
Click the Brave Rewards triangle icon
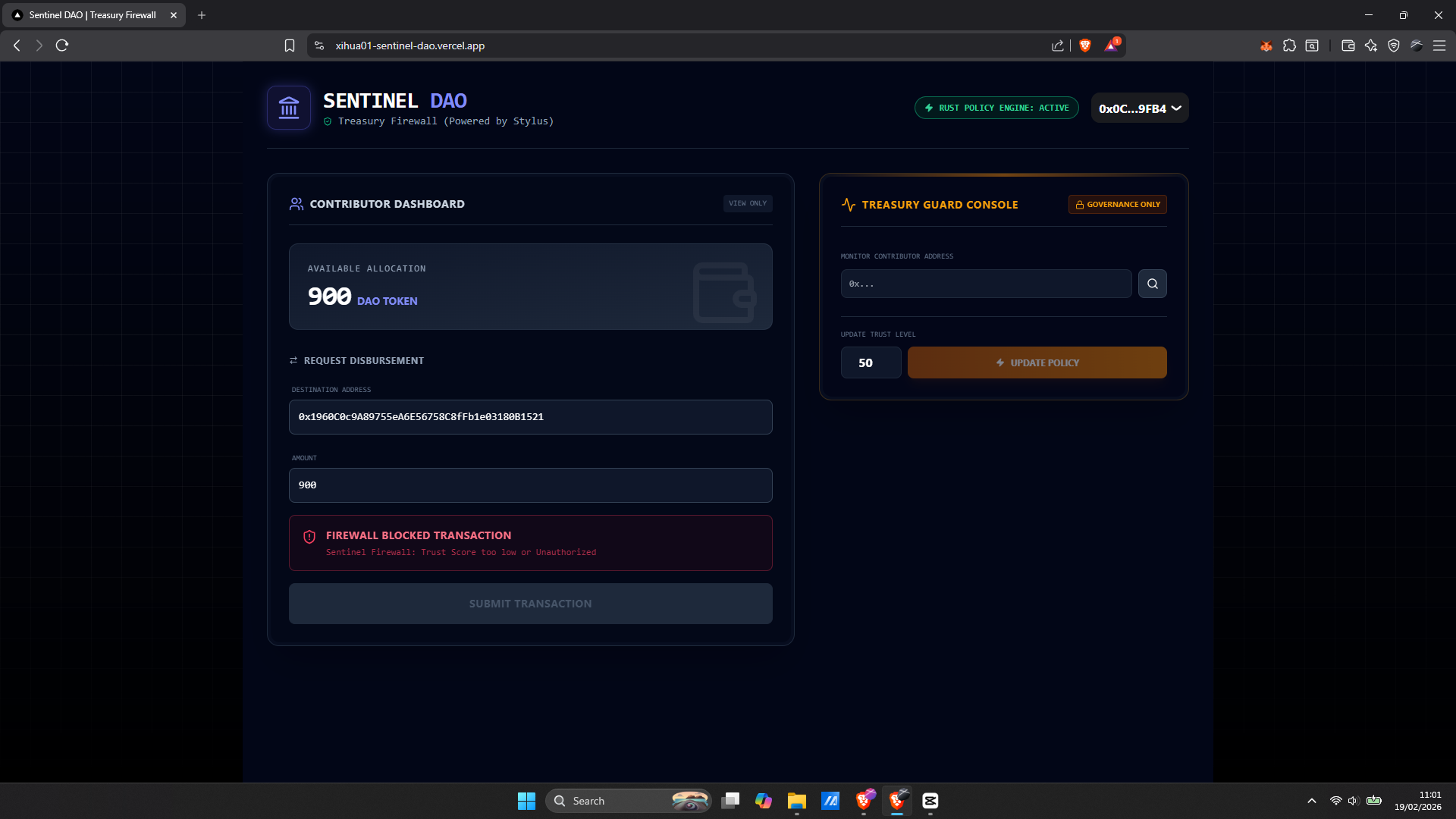[1111, 45]
